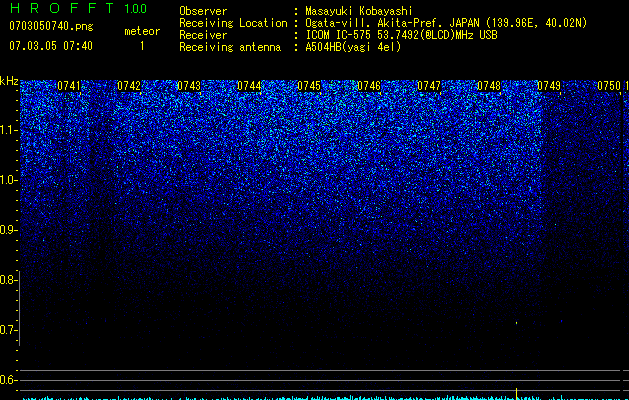629x400 pixels.
Task: Select the filename 0703050740.png
Action: click(51, 26)
